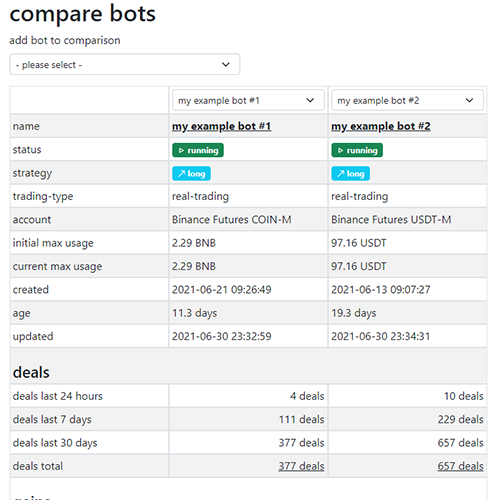500x500 pixels.
Task: Open the '377 deals' total link
Action: [301, 466]
